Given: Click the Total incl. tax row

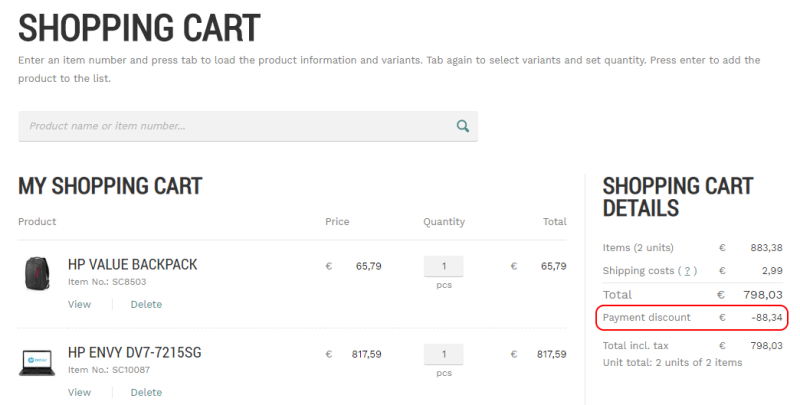Looking at the screenshot, I should tap(691, 345).
